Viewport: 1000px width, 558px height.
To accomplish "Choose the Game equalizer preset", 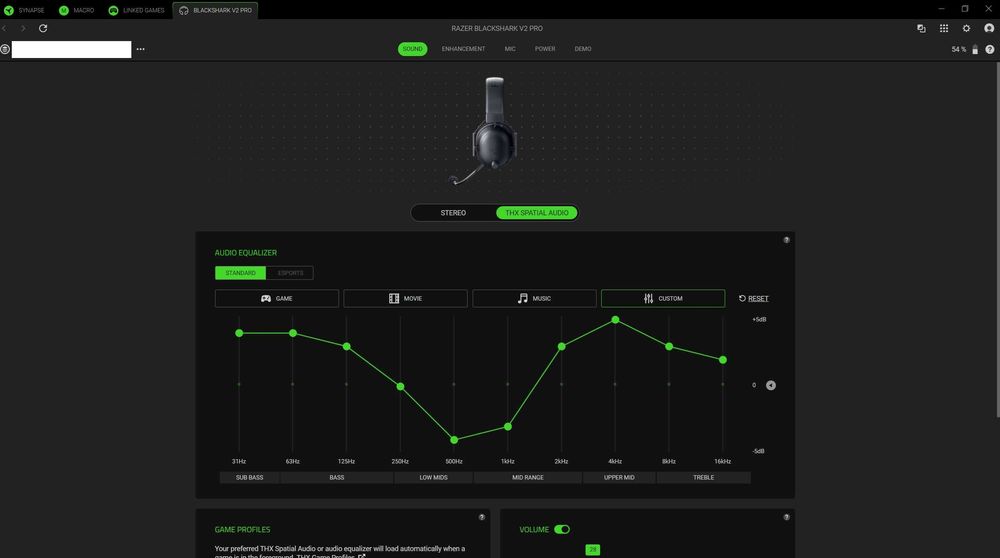I will click(277, 298).
